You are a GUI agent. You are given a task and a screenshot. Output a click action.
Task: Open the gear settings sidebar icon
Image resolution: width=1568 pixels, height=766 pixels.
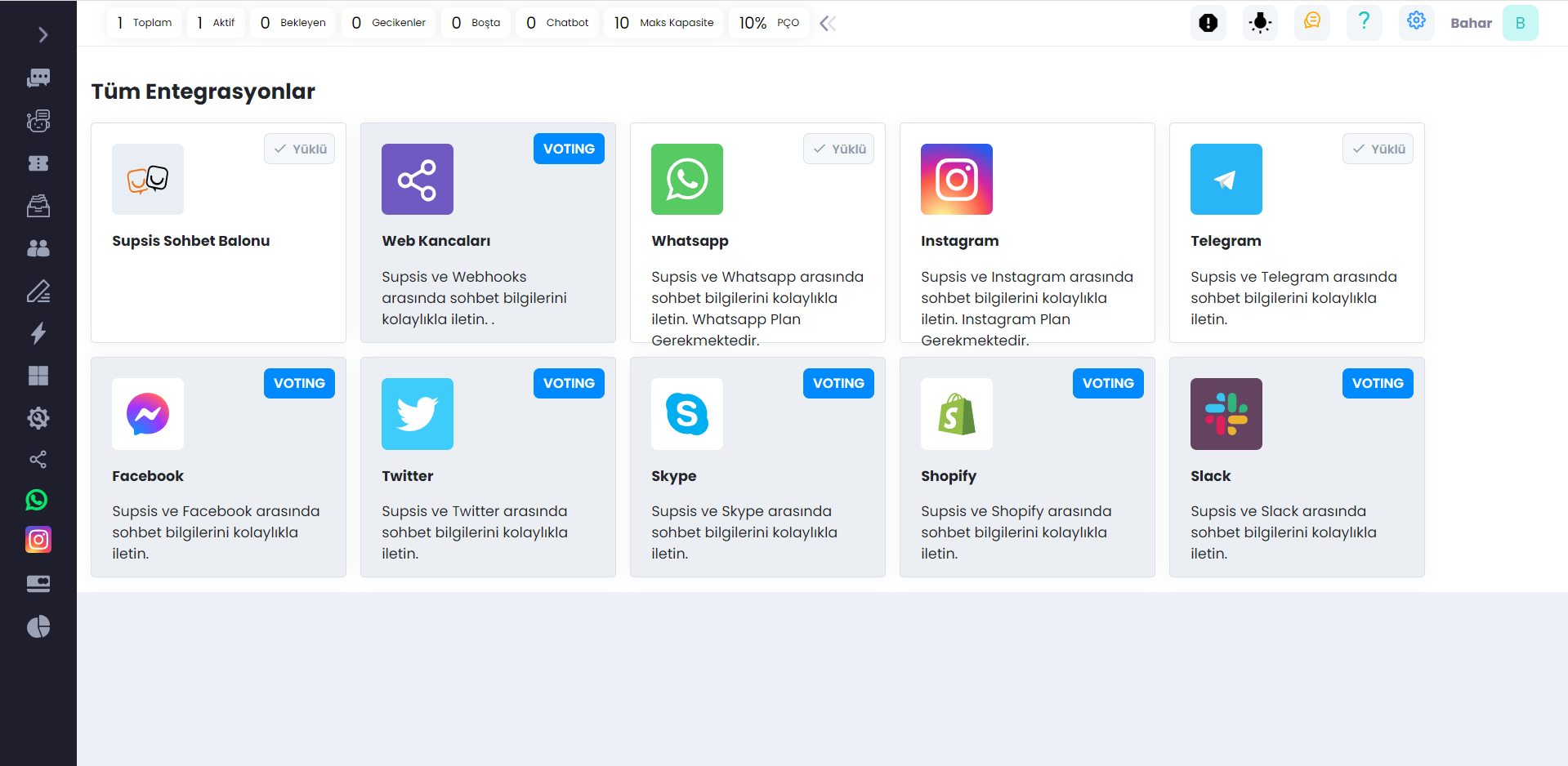[38, 418]
